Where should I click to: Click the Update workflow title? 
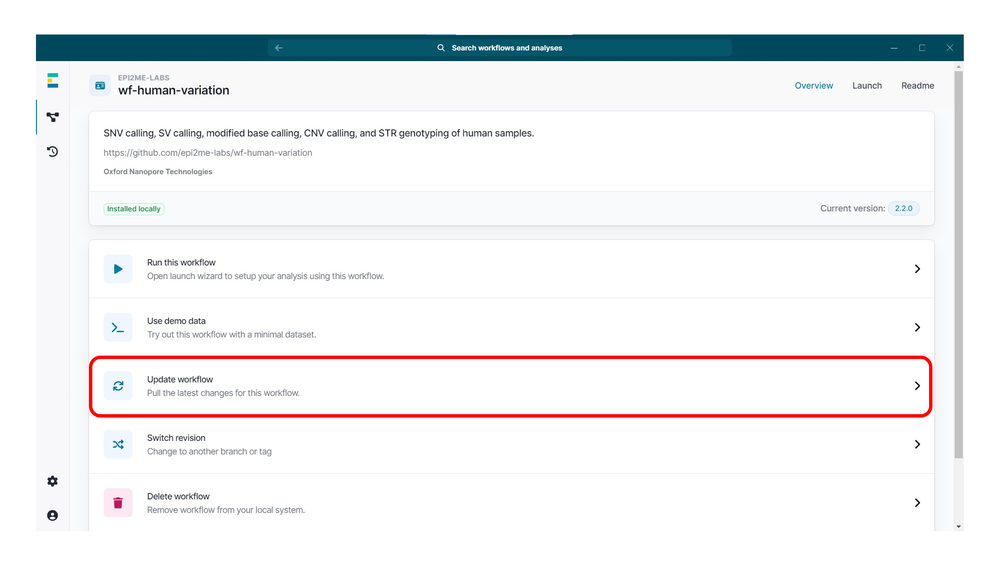[x=180, y=379]
